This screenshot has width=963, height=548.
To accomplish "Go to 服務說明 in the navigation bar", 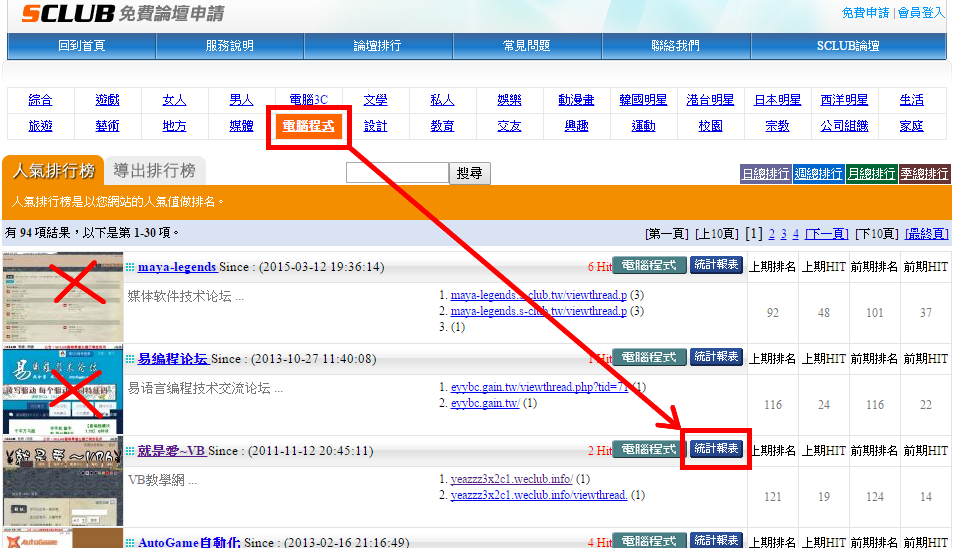I will pyautogui.click(x=230, y=46).
